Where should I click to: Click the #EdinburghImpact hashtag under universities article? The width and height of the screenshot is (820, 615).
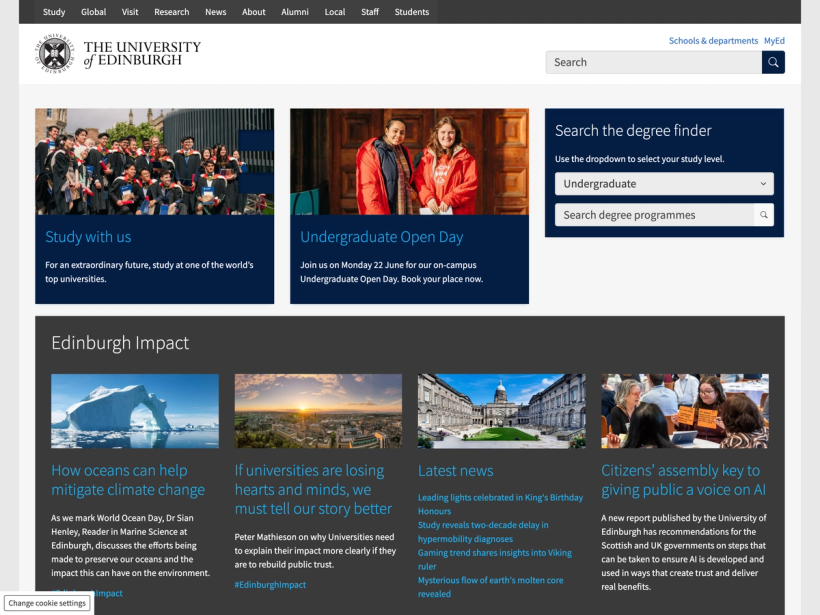tap(270, 585)
